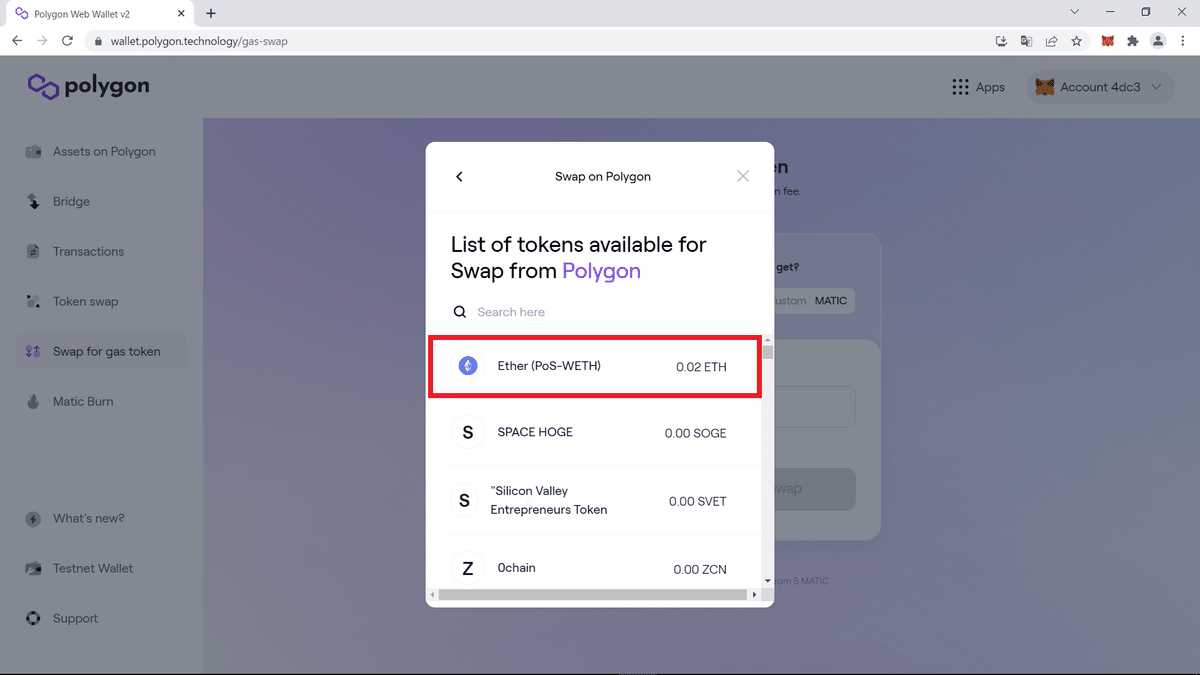Click the Token swap sidebar icon
Viewport: 1200px width, 675px height.
tap(33, 302)
